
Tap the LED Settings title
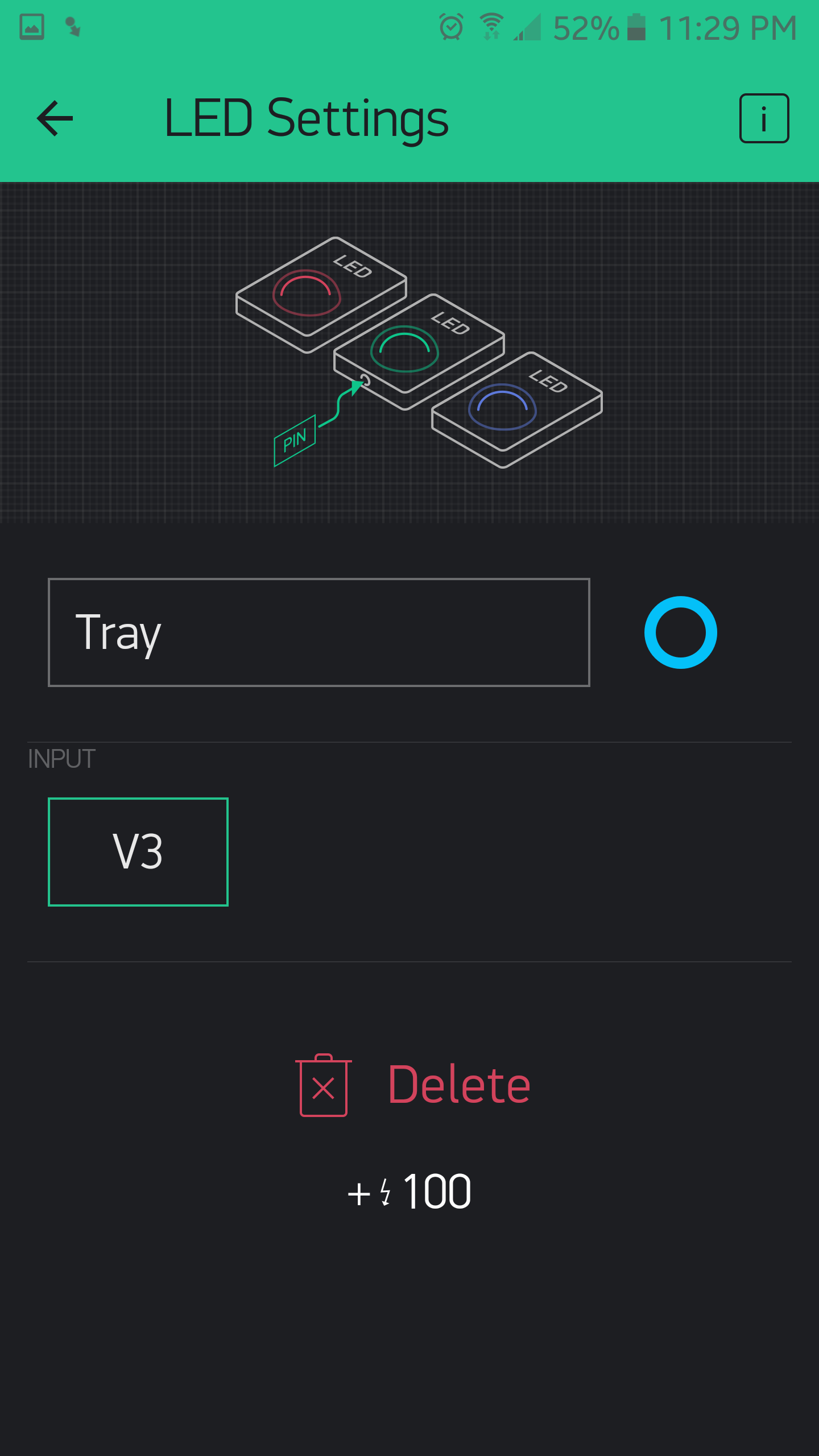tap(307, 118)
